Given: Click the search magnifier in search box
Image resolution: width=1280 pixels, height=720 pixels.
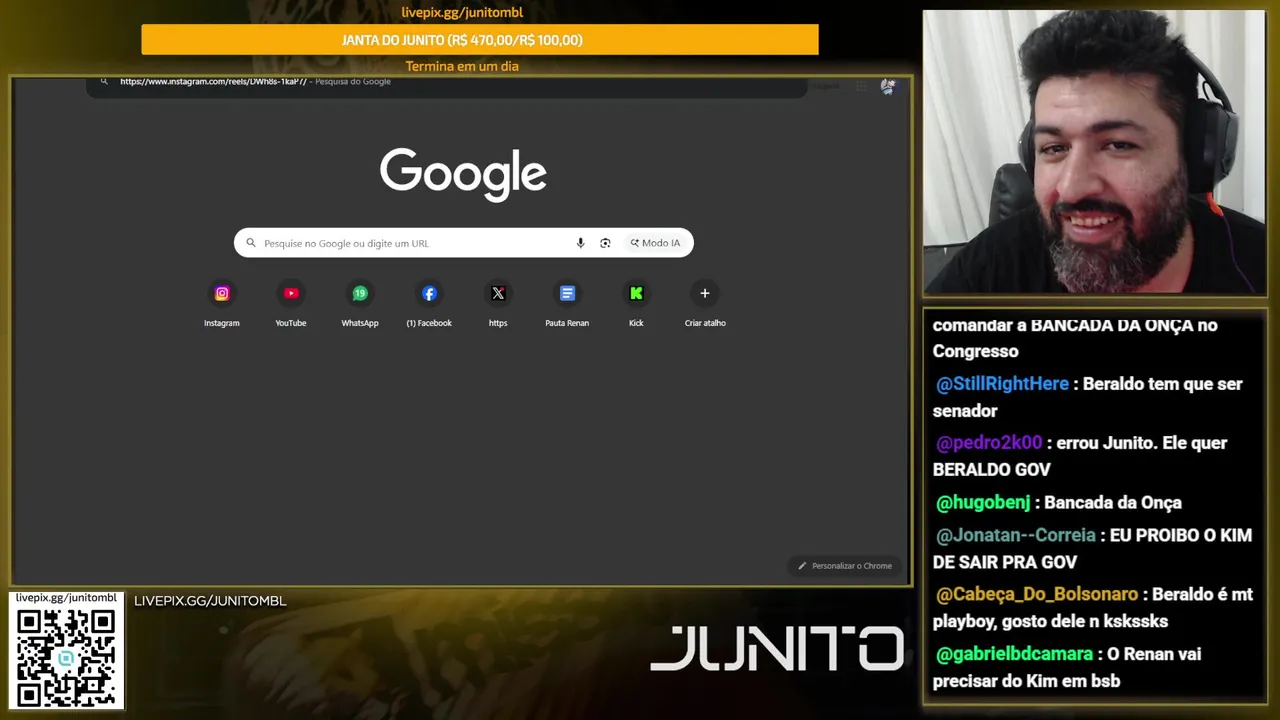Looking at the screenshot, I should (x=251, y=243).
